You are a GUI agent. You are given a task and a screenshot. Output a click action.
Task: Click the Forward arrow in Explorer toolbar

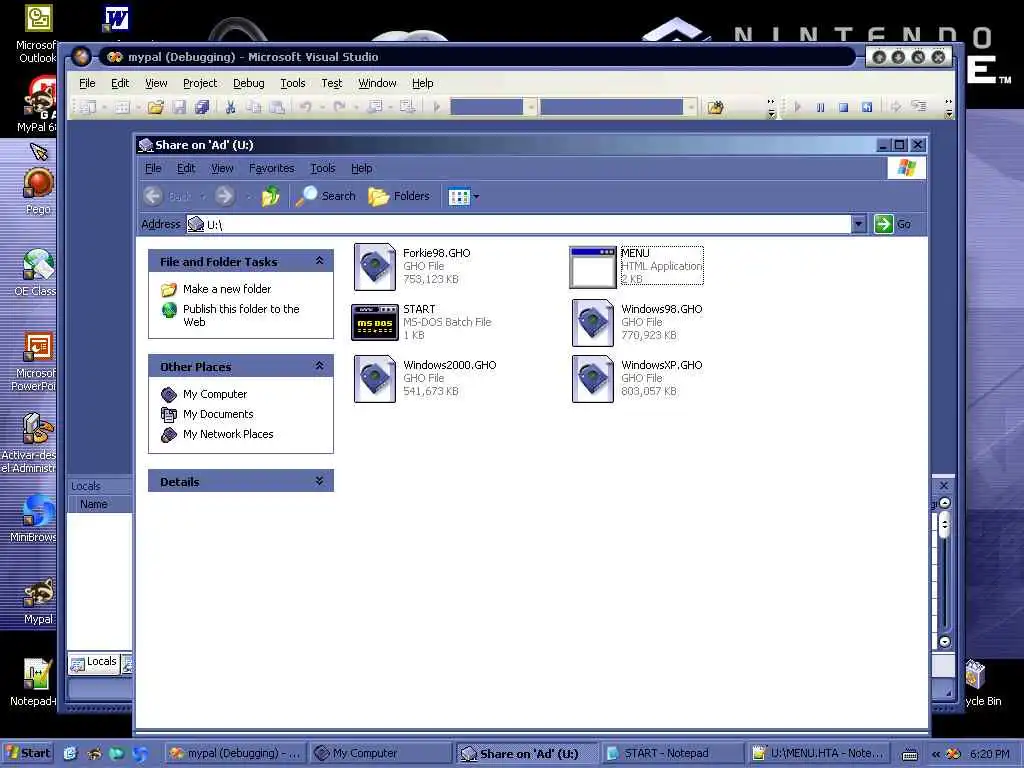225,195
